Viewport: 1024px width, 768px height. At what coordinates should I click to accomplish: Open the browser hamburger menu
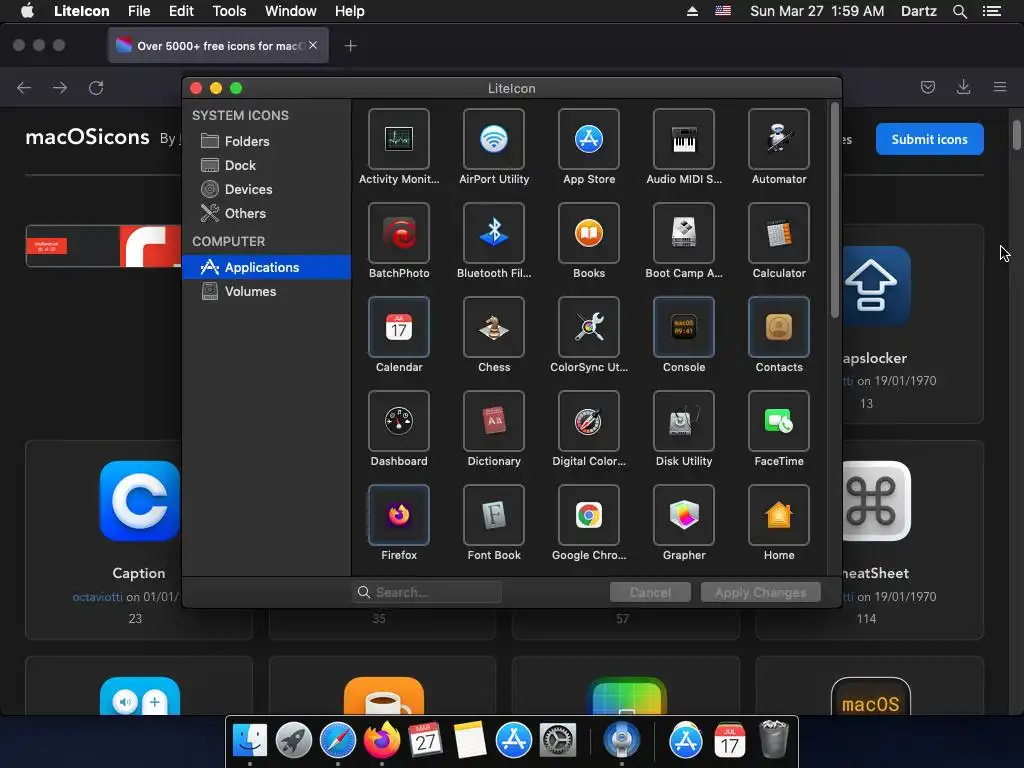click(x=1000, y=87)
